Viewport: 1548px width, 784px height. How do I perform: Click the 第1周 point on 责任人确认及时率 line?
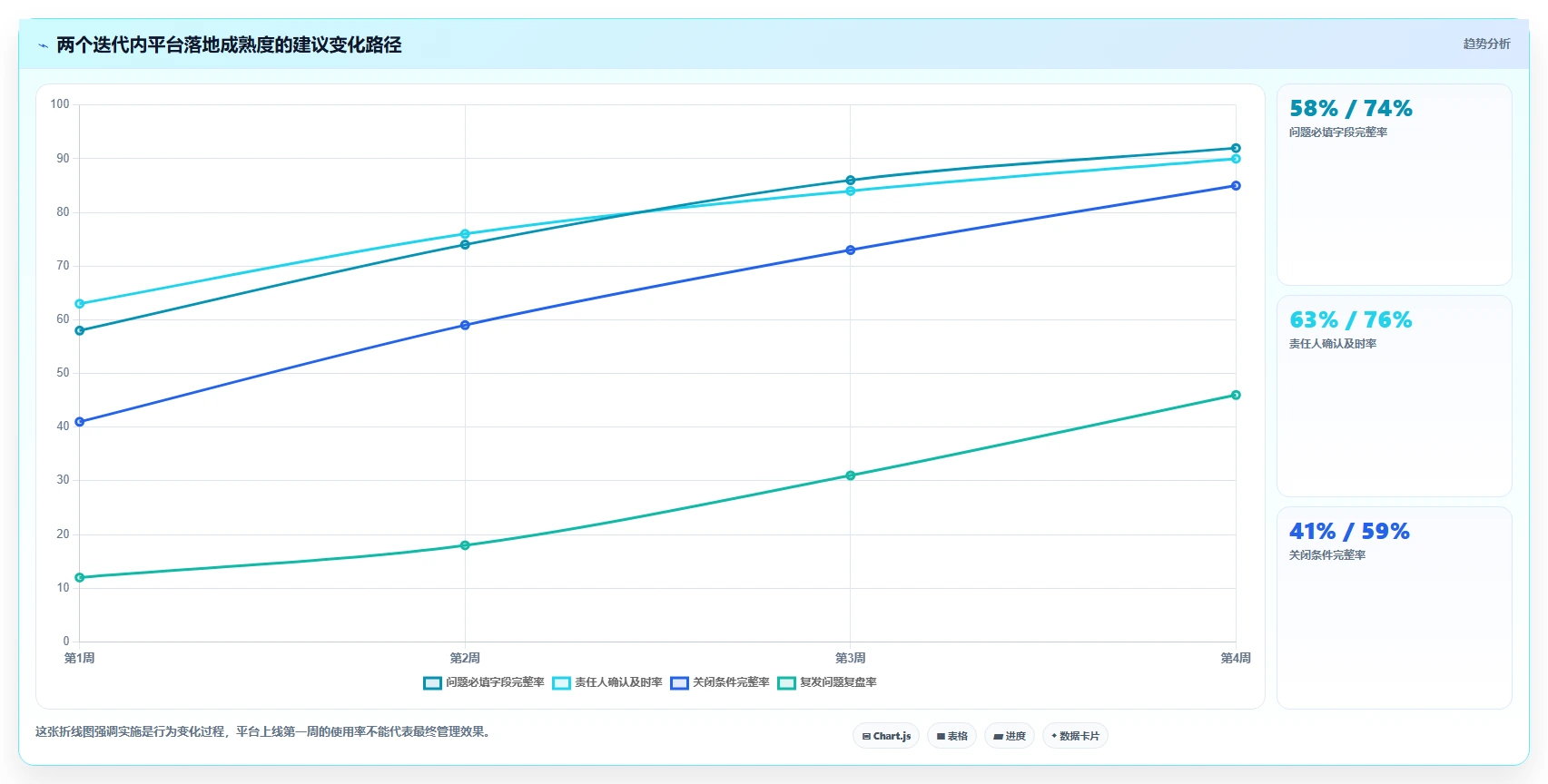[x=80, y=304]
